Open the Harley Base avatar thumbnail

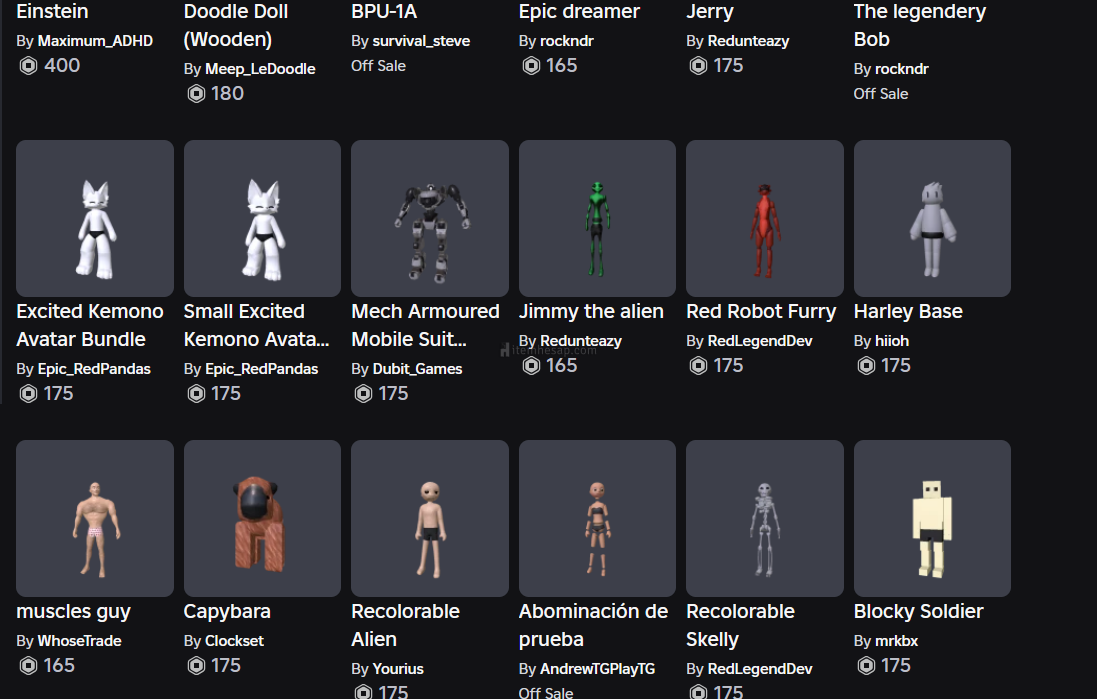[x=932, y=218]
